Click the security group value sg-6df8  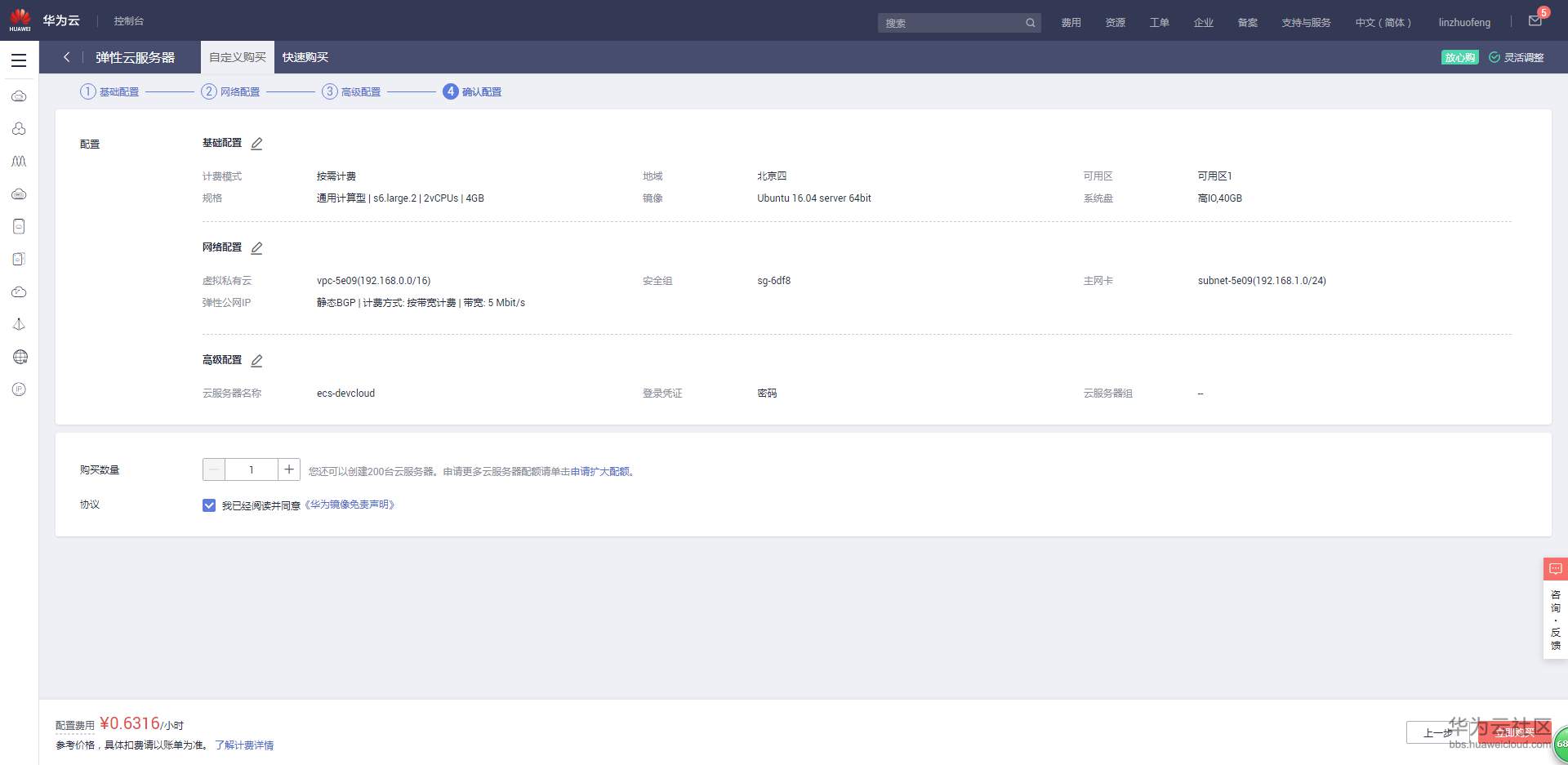(774, 281)
